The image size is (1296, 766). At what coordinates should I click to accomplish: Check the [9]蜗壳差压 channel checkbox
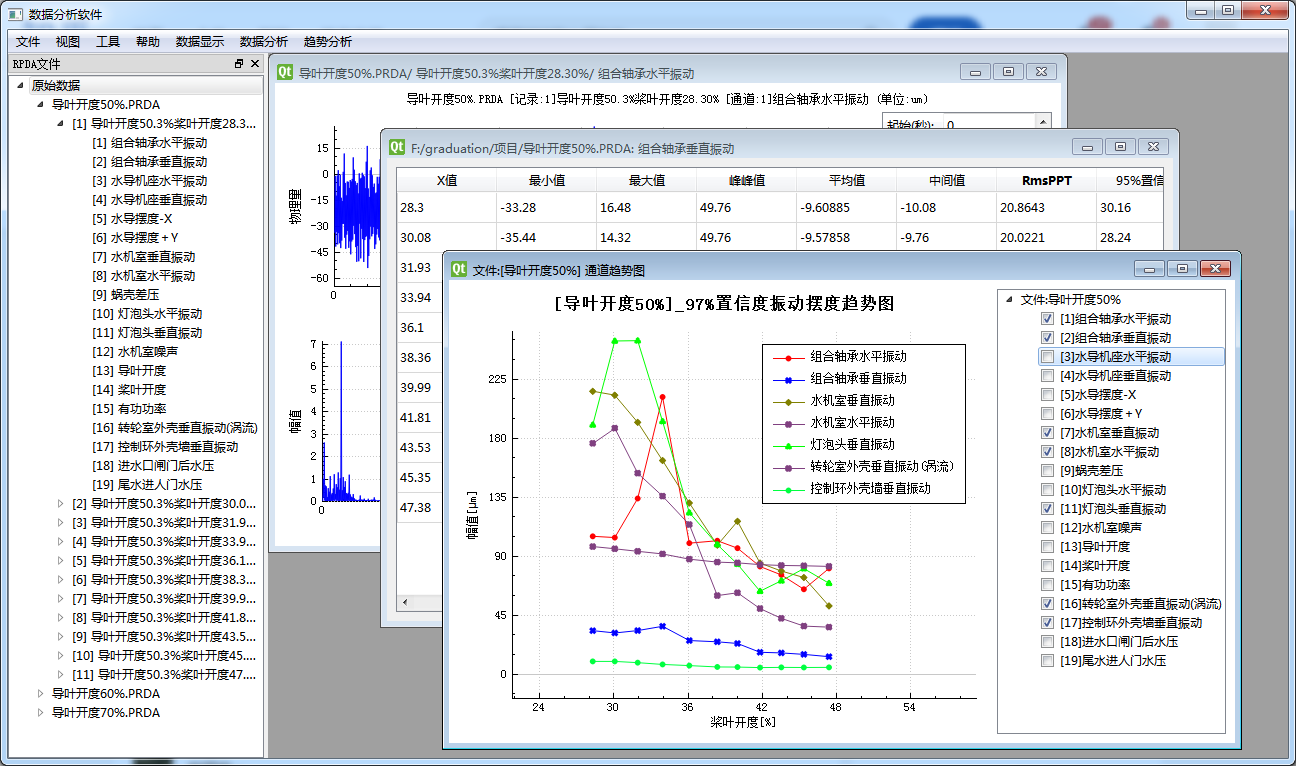tap(1049, 470)
